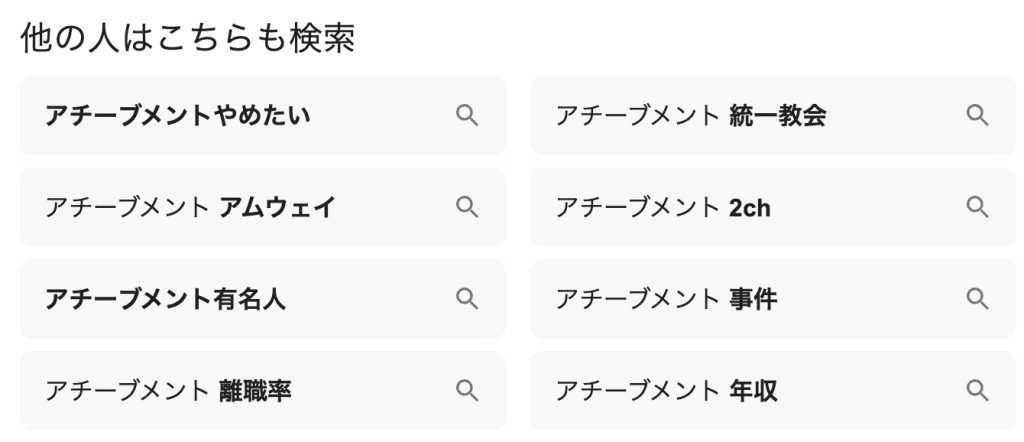Click magnifier icon next to アチーブメント 2ch

(x=977, y=207)
